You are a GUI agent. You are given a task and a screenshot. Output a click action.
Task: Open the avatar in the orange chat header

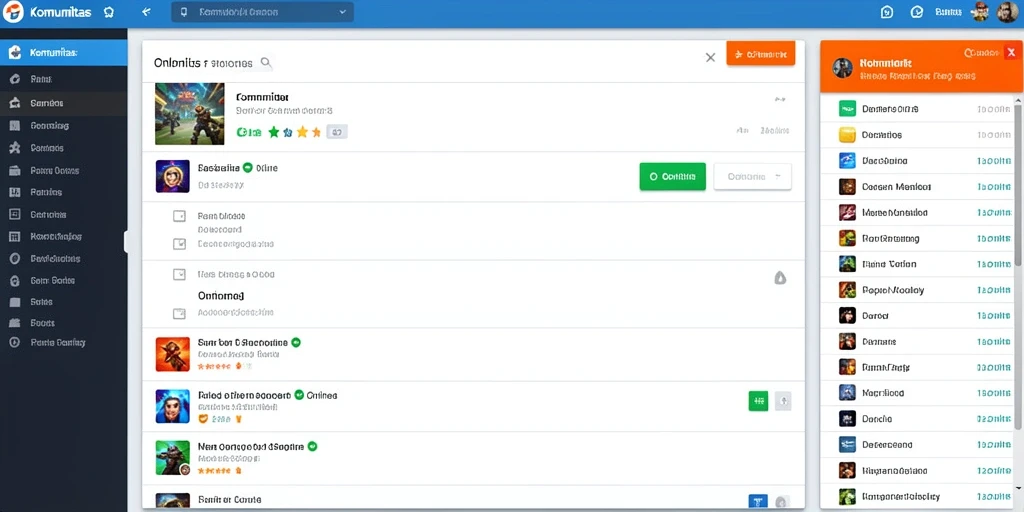(842, 67)
